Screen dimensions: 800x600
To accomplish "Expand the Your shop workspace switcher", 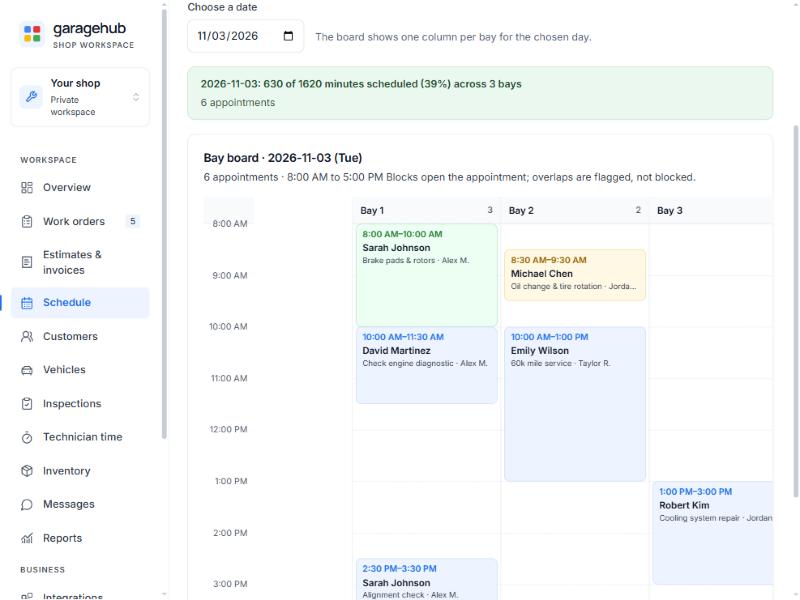I will tap(80, 97).
